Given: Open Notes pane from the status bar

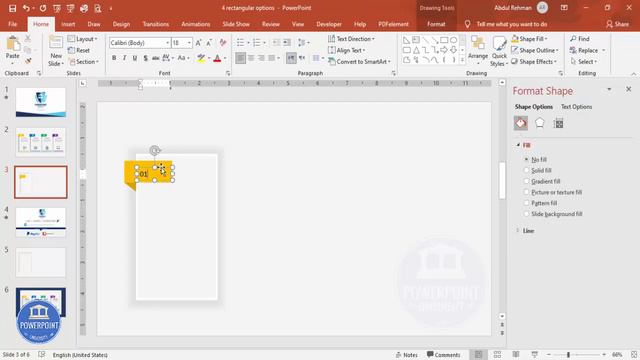Looking at the screenshot, I should 407,355.
